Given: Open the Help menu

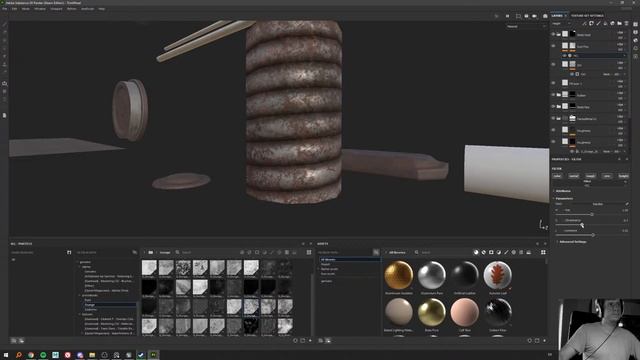Looking at the screenshot, I should 102,9.
